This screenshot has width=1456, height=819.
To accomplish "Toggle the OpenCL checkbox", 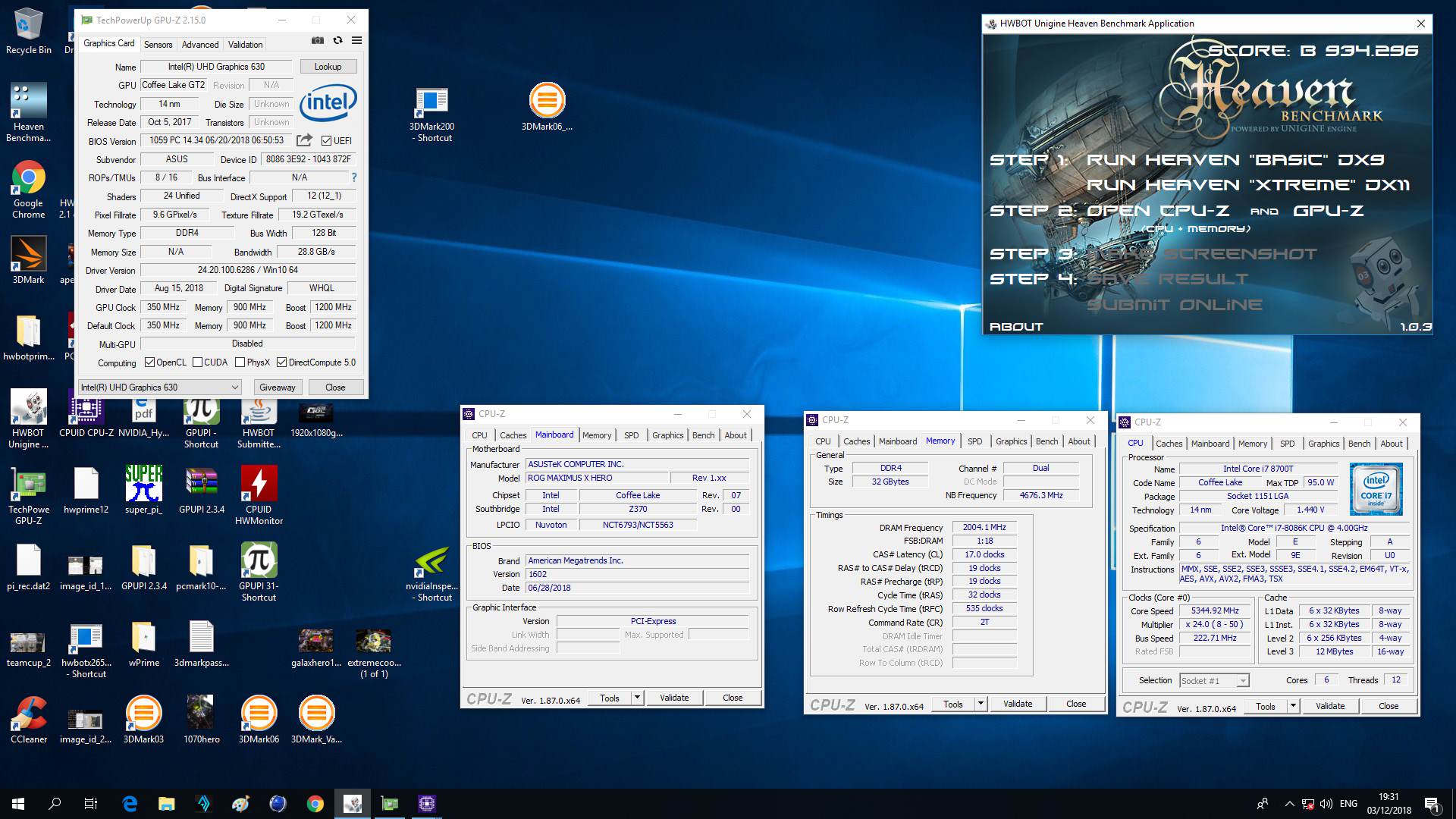I will coord(149,362).
